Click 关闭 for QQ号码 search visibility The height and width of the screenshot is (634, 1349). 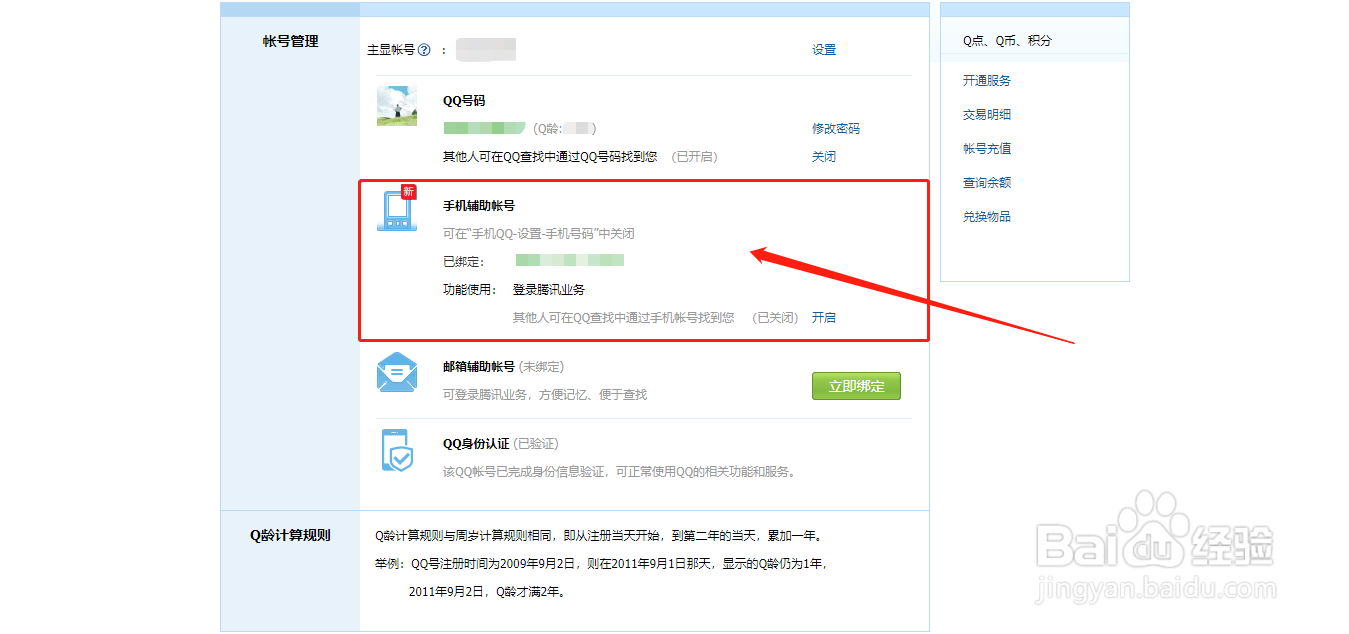824,157
